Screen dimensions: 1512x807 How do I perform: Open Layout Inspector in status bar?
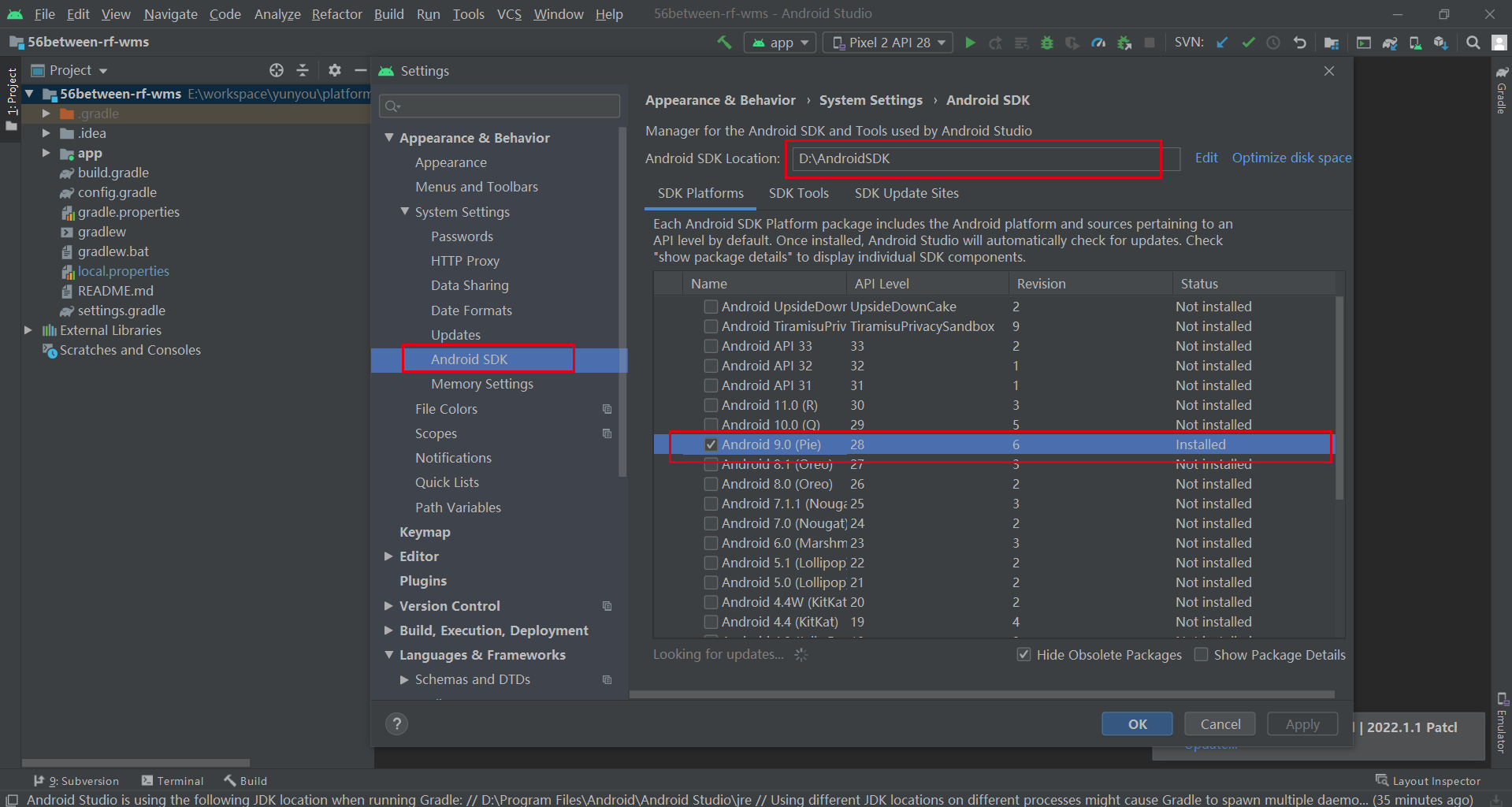1428,780
